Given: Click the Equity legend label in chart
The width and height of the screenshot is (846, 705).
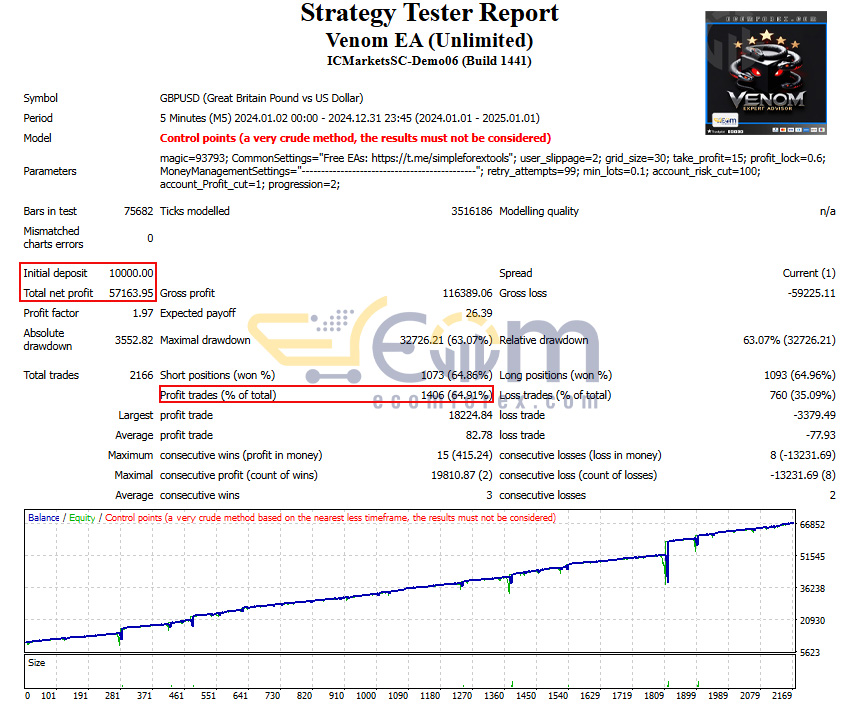Looking at the screenshot, I should coord(82,517).
